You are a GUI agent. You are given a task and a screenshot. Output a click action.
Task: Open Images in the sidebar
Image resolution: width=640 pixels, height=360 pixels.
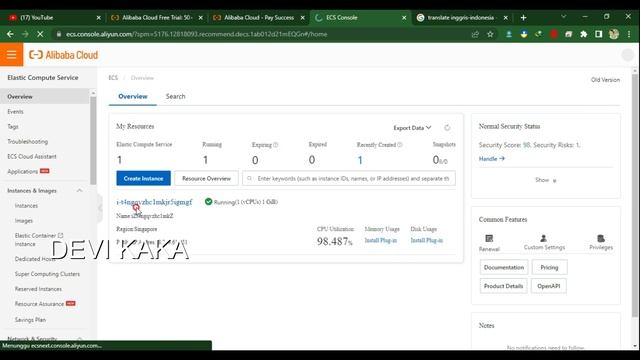tap(24, 221)
